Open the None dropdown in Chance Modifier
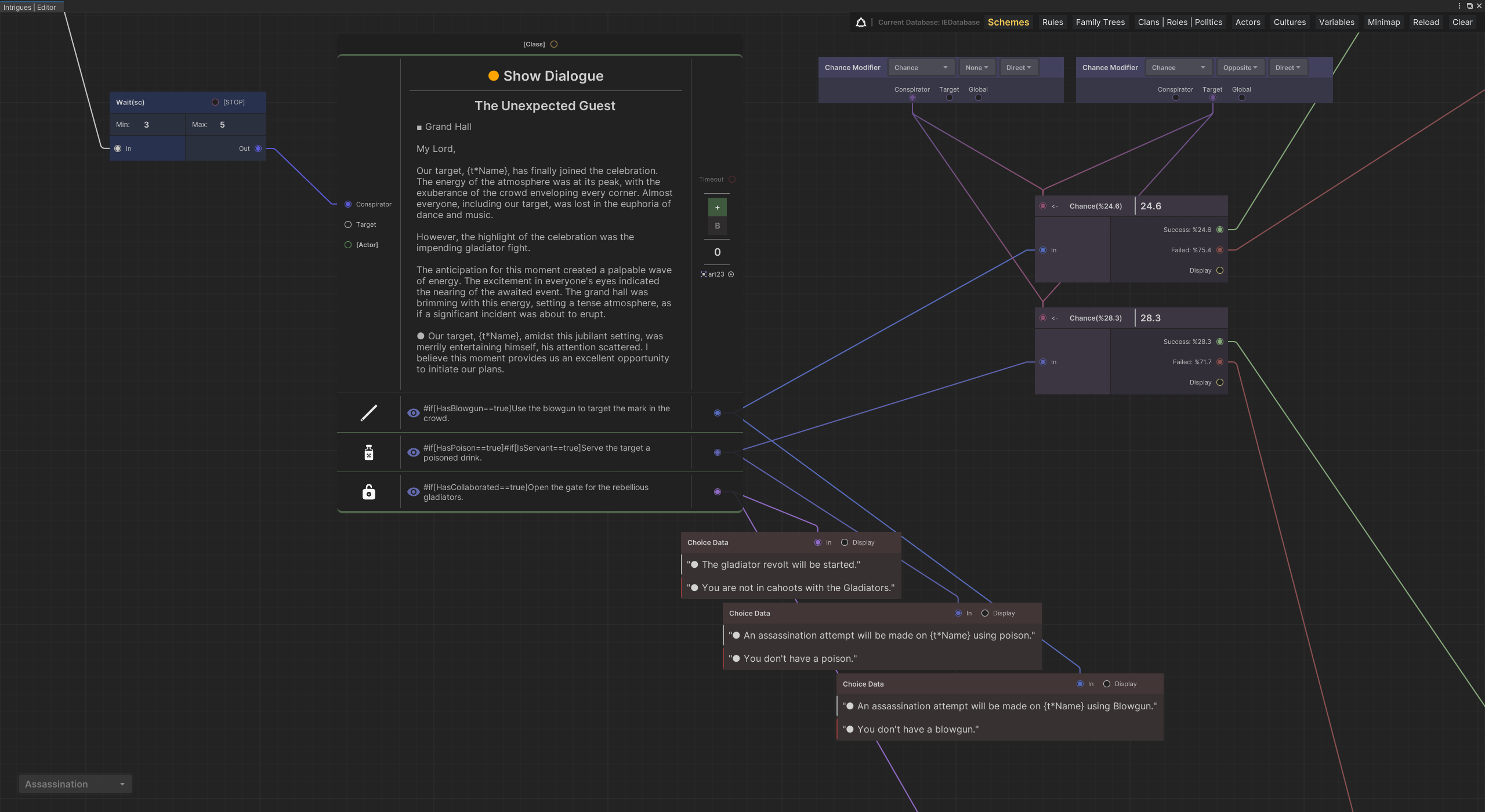Viewport: 1485px width, 812px height. (x=976, y=68)
